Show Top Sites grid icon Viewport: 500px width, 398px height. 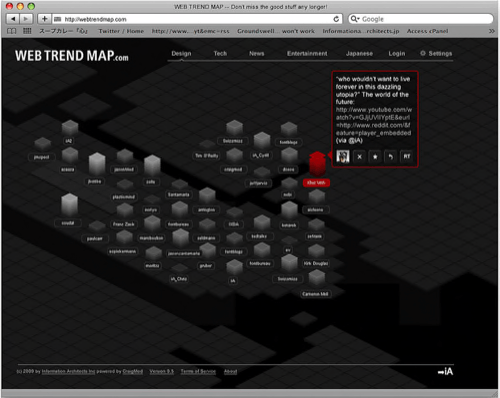[27, 31]
